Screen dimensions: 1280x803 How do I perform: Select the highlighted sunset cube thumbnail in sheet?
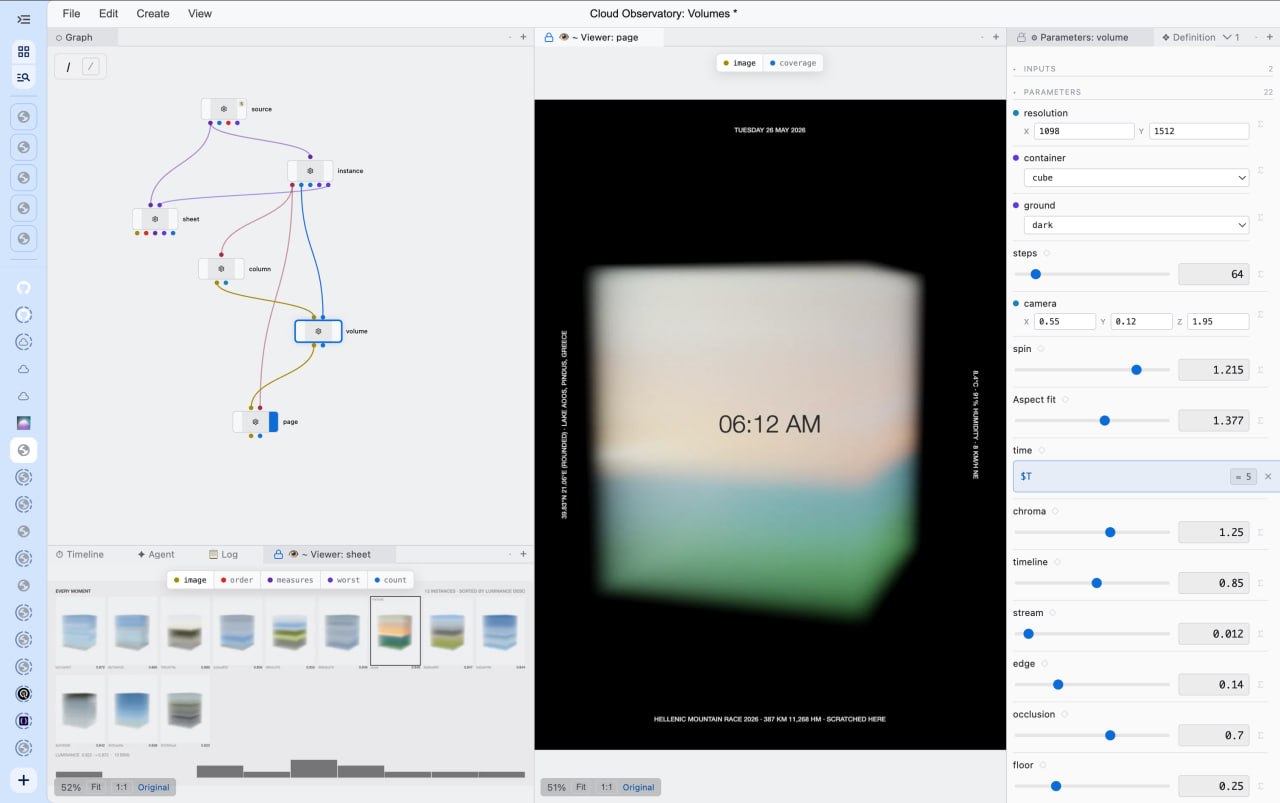click(395, 631)
